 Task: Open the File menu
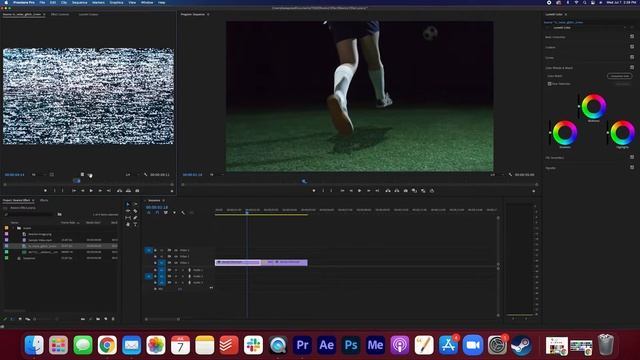(x=42, y=2)
